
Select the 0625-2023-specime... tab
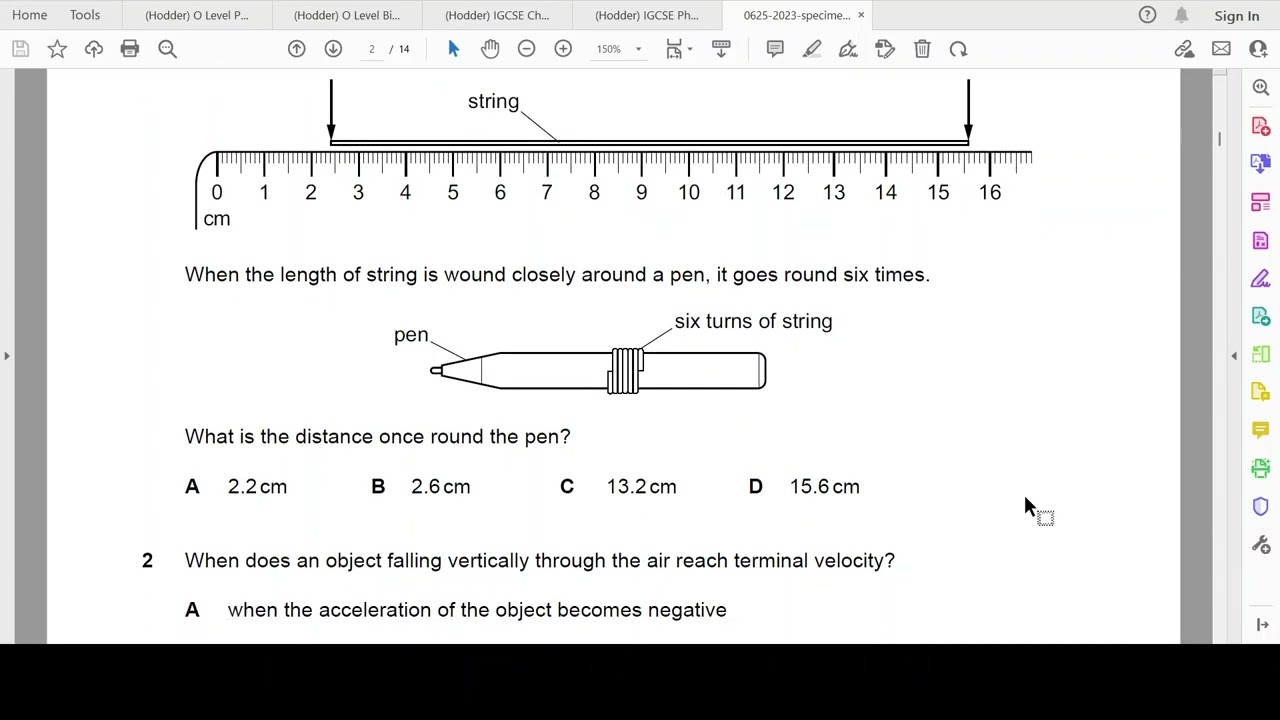(x=796, y=15)
